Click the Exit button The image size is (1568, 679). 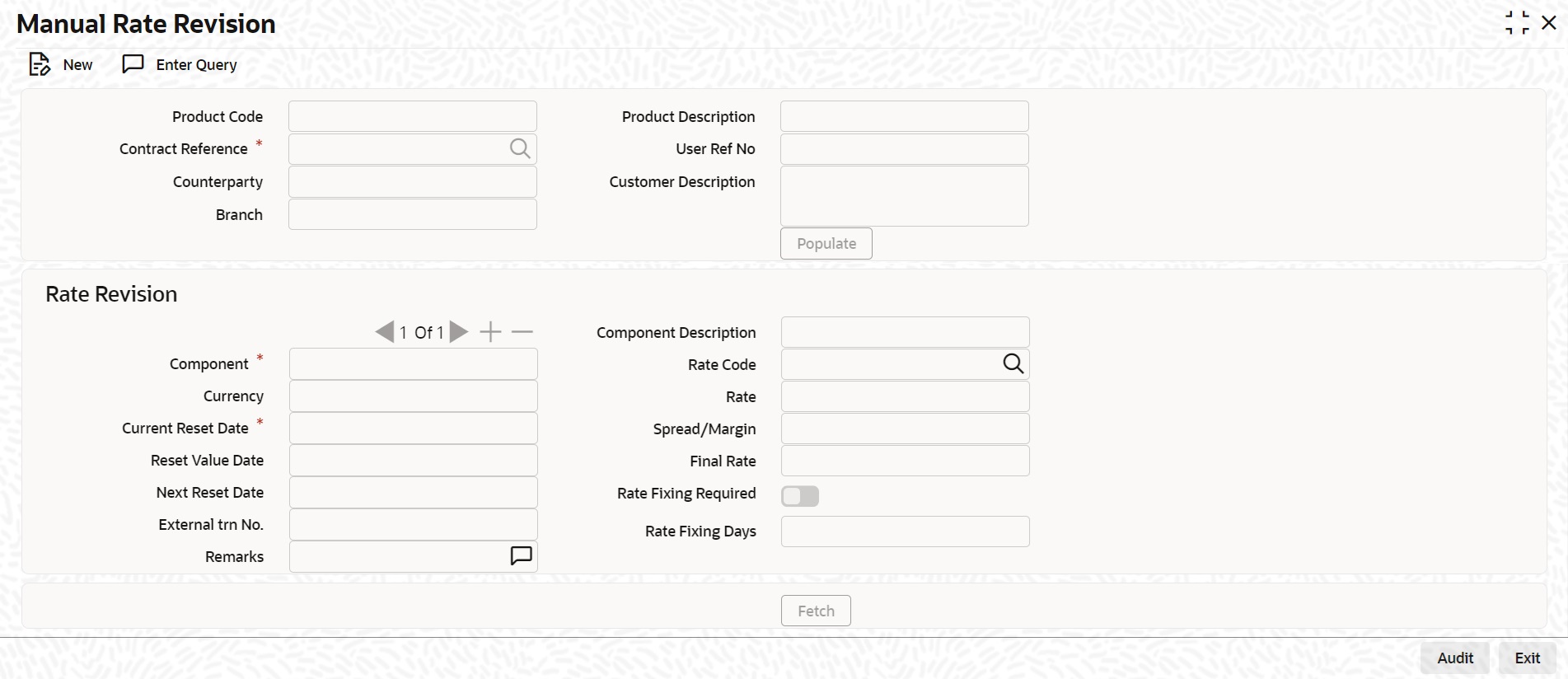[1527, 658]
